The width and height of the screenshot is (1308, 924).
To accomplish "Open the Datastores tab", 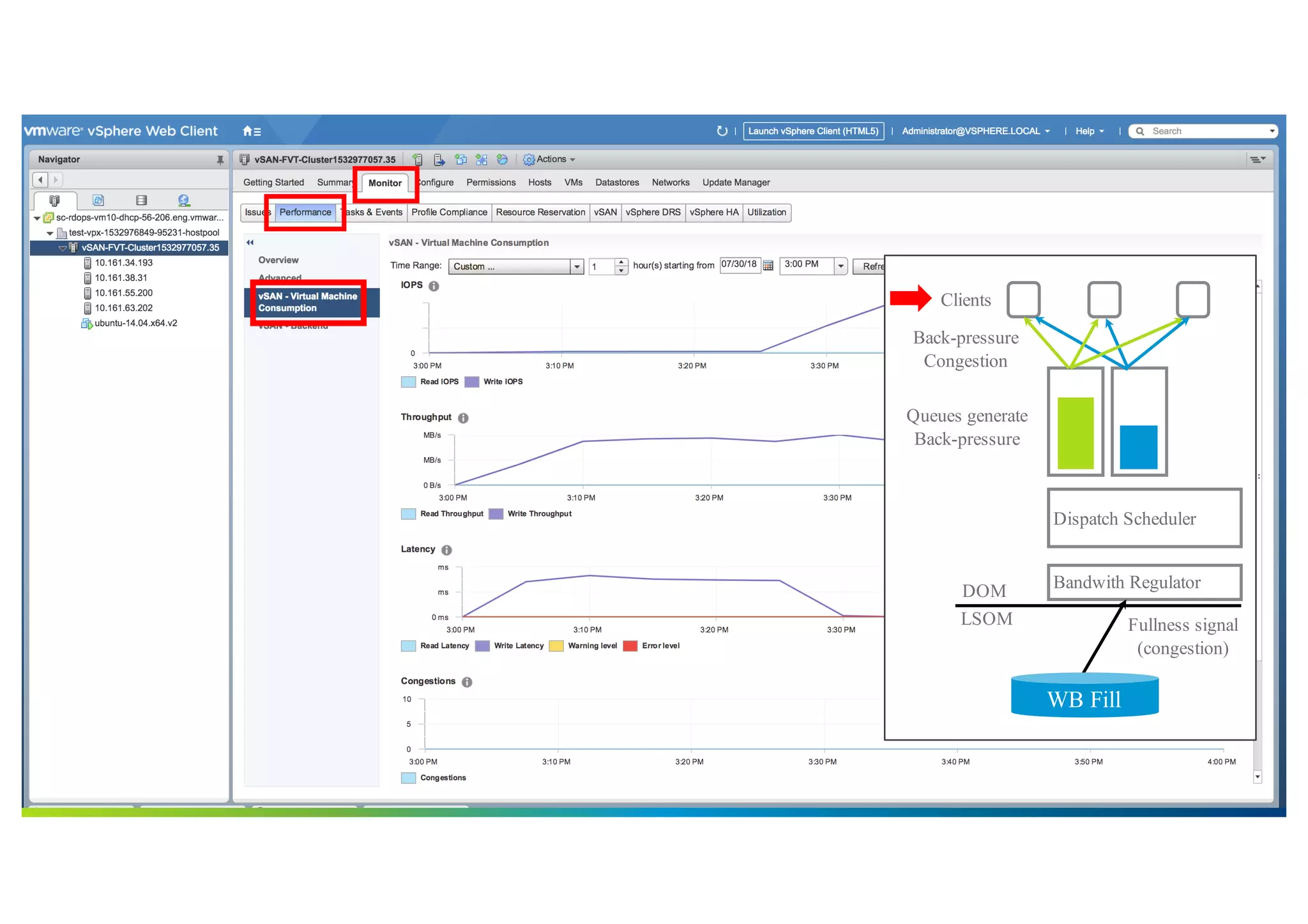I will [x=617, y=183].
